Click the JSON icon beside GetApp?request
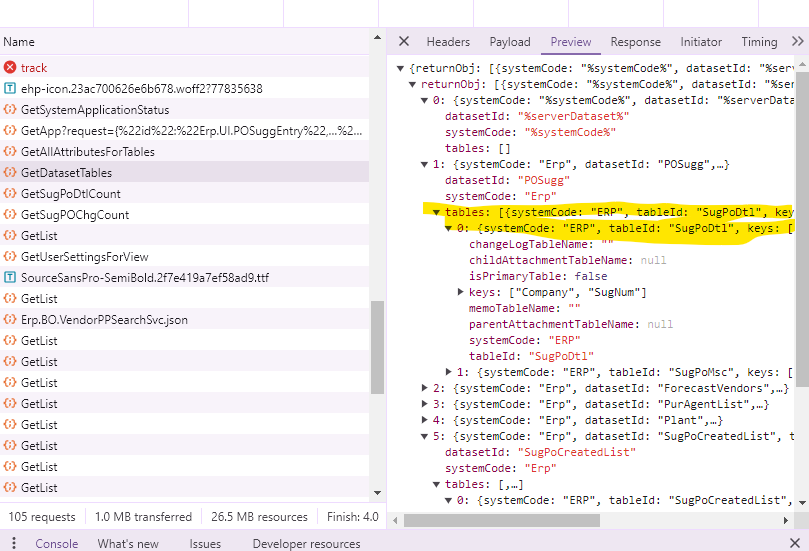This screenshot has height=551, width=809. pyautogui.click(x=10, y=131)
